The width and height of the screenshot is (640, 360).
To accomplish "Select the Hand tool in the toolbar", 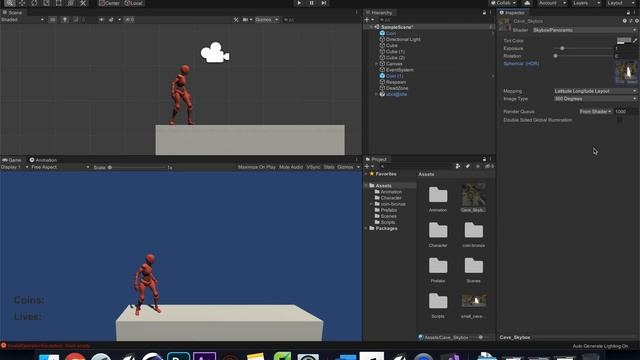I will [10, 3].
